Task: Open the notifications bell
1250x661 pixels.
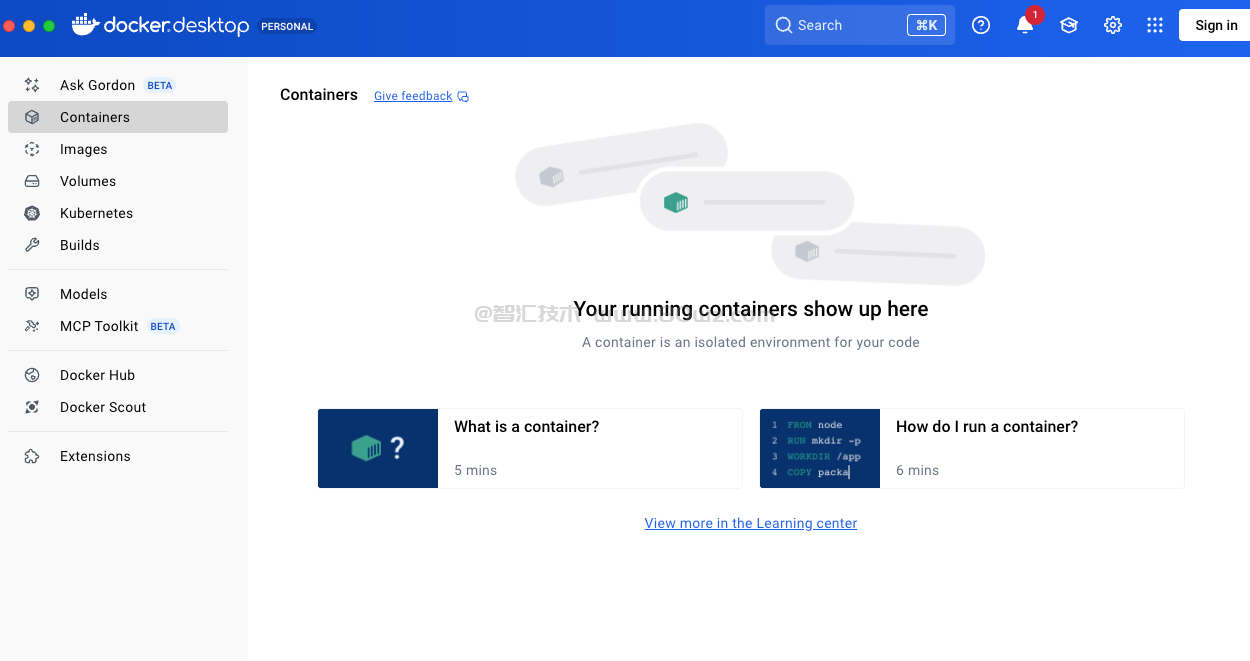Action: click(x=1025, y=26)
